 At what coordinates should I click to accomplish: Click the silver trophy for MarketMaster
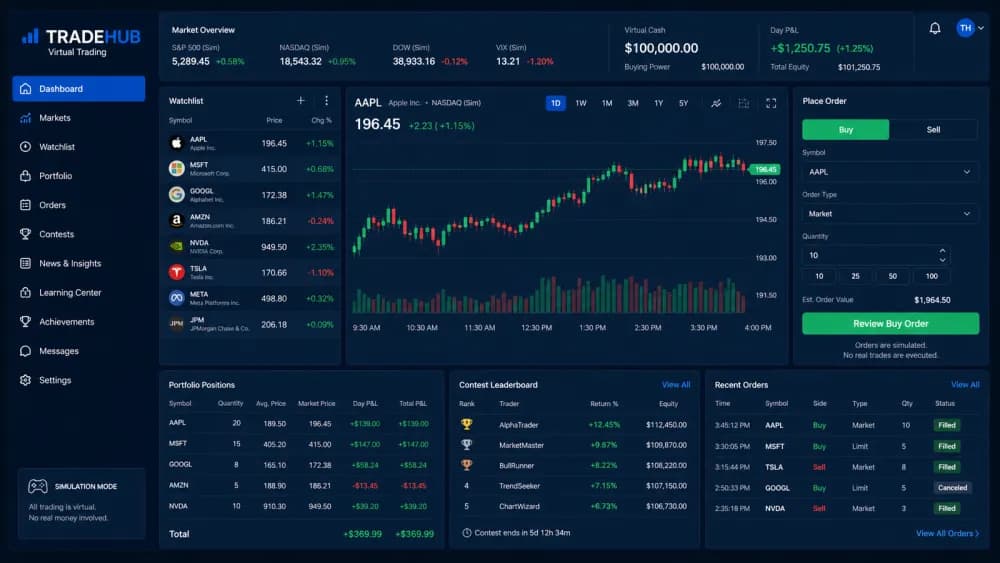pyautogui.click(x=466, y=444)
